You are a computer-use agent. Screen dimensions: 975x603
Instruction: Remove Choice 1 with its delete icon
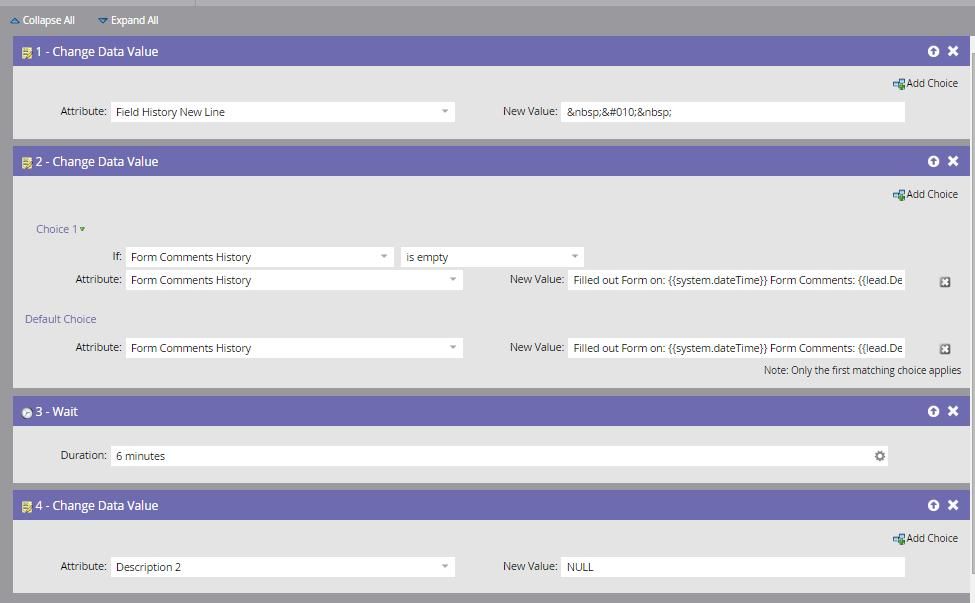click(x=945, y=282)
